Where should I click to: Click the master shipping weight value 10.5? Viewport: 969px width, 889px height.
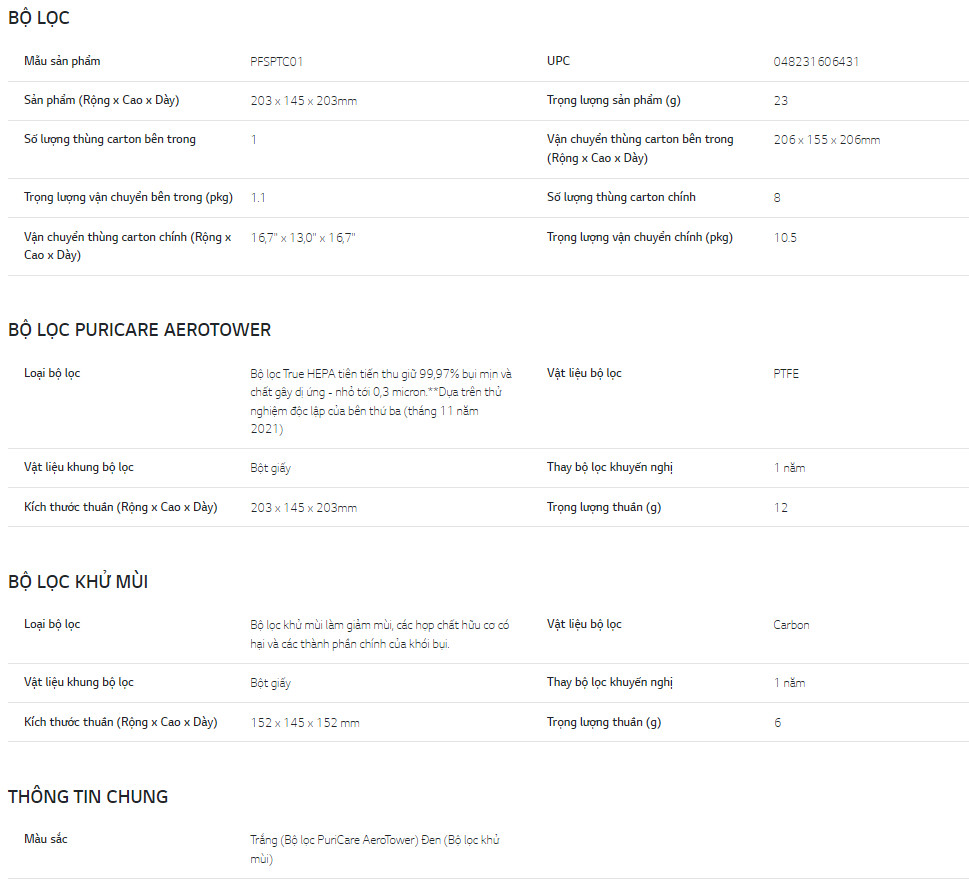coord(785,238)
